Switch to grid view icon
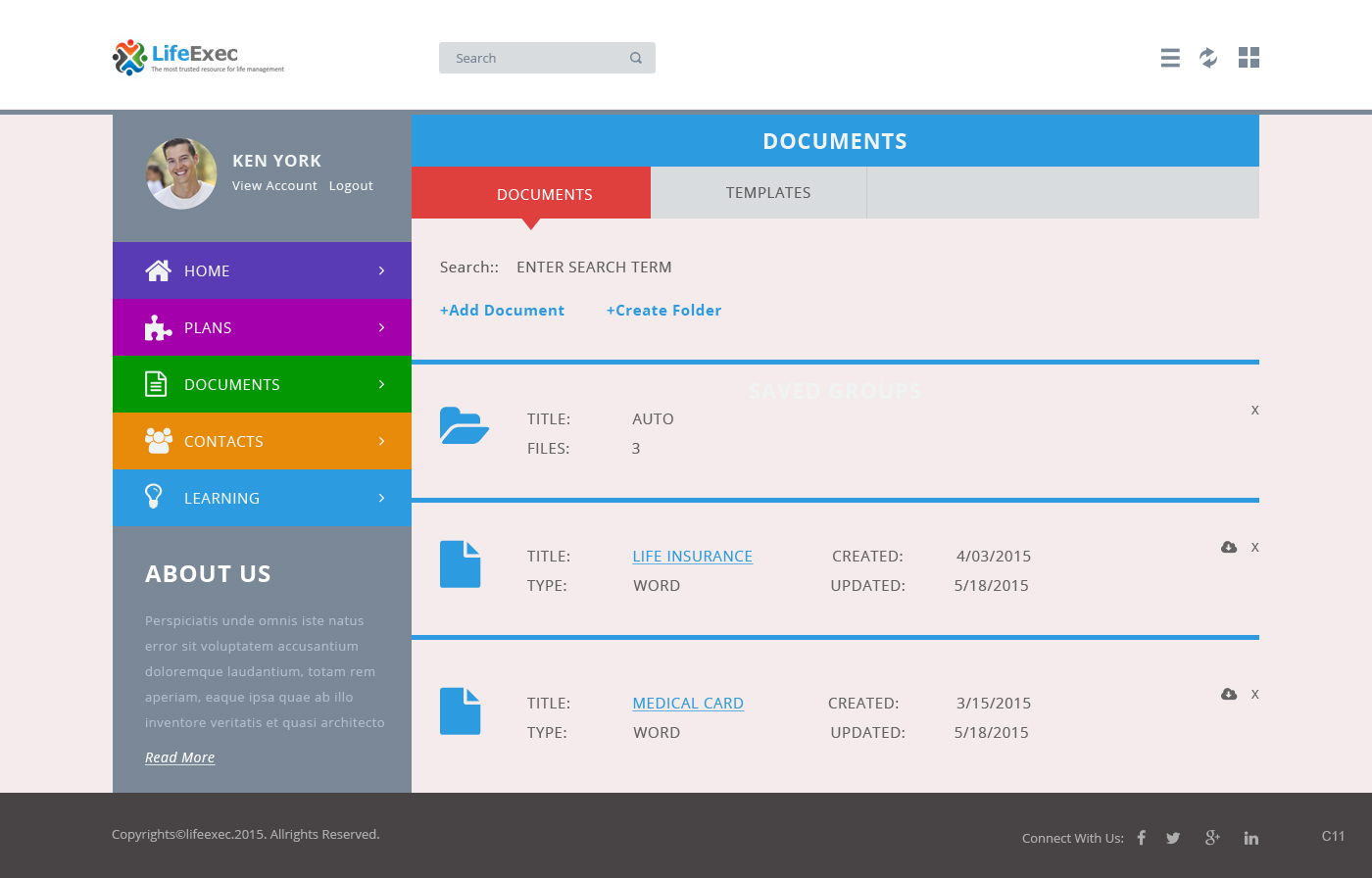 (x=1249, y=58)
